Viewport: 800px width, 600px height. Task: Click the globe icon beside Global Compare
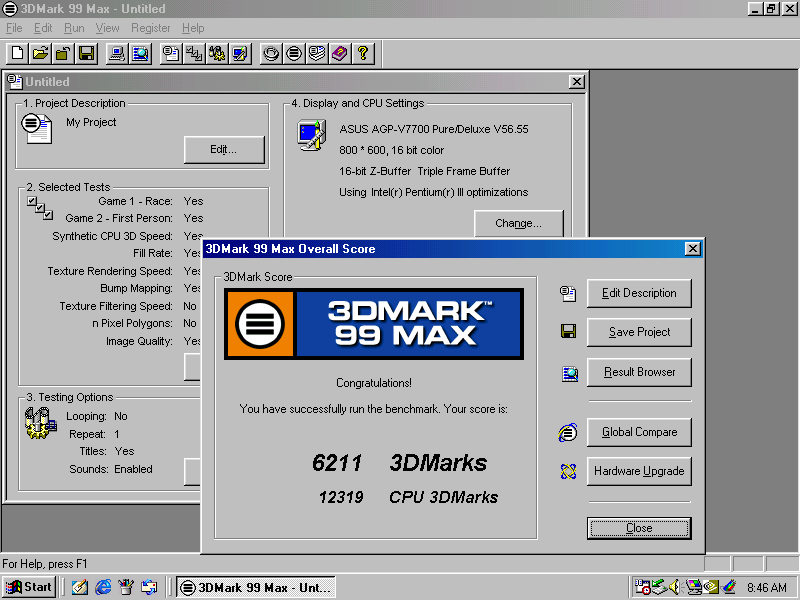pyautogui.click(x=568, y=433)
